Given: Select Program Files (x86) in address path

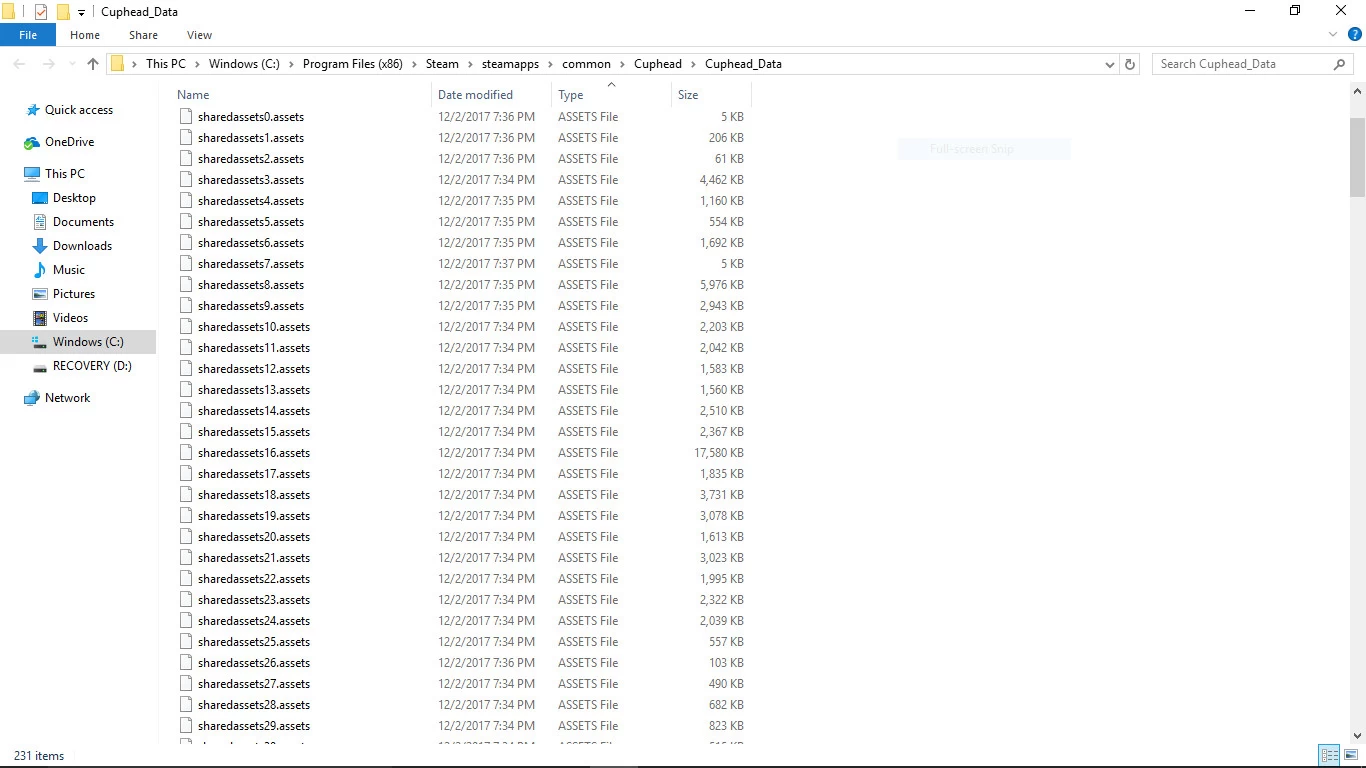Looking at the screenshot, I should click(x=353, y=64).
